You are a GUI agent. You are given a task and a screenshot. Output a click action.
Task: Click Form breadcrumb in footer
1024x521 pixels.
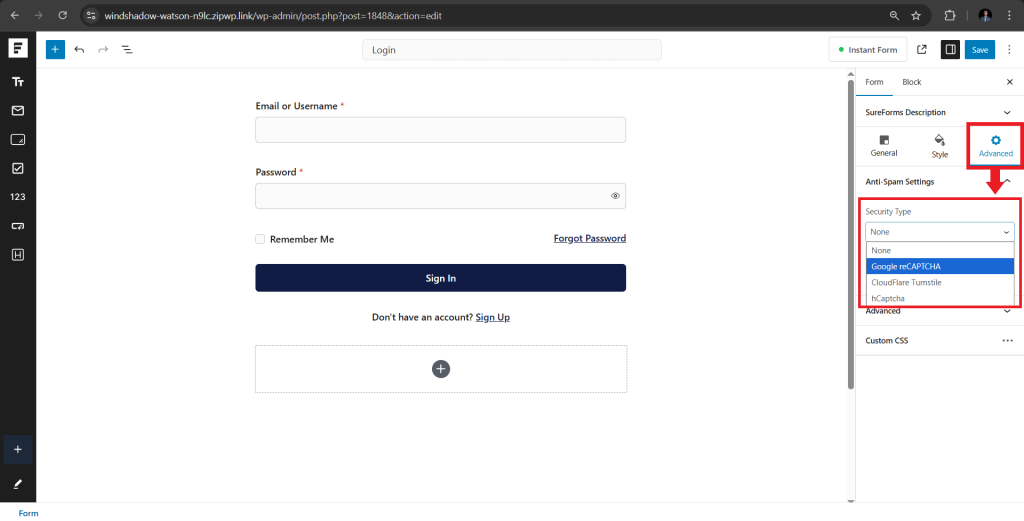(28, 513)
